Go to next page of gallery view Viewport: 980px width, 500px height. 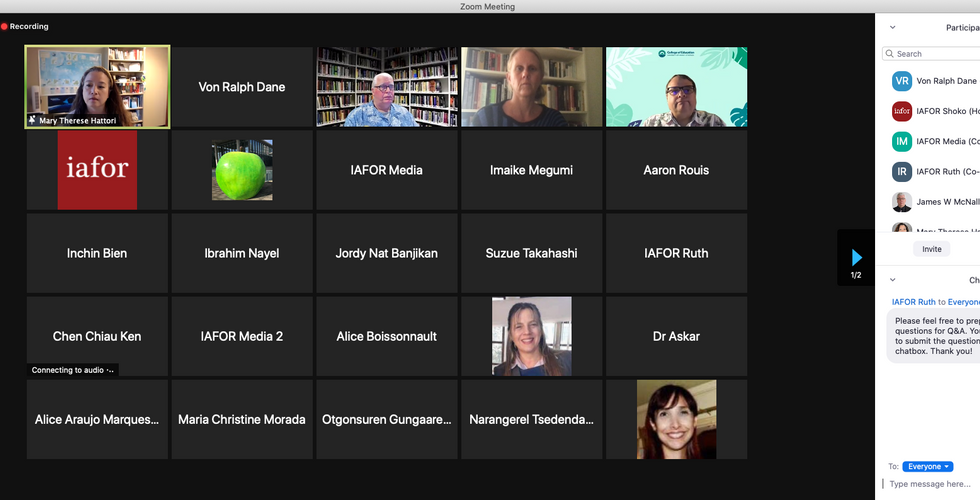tap(856, 257)
